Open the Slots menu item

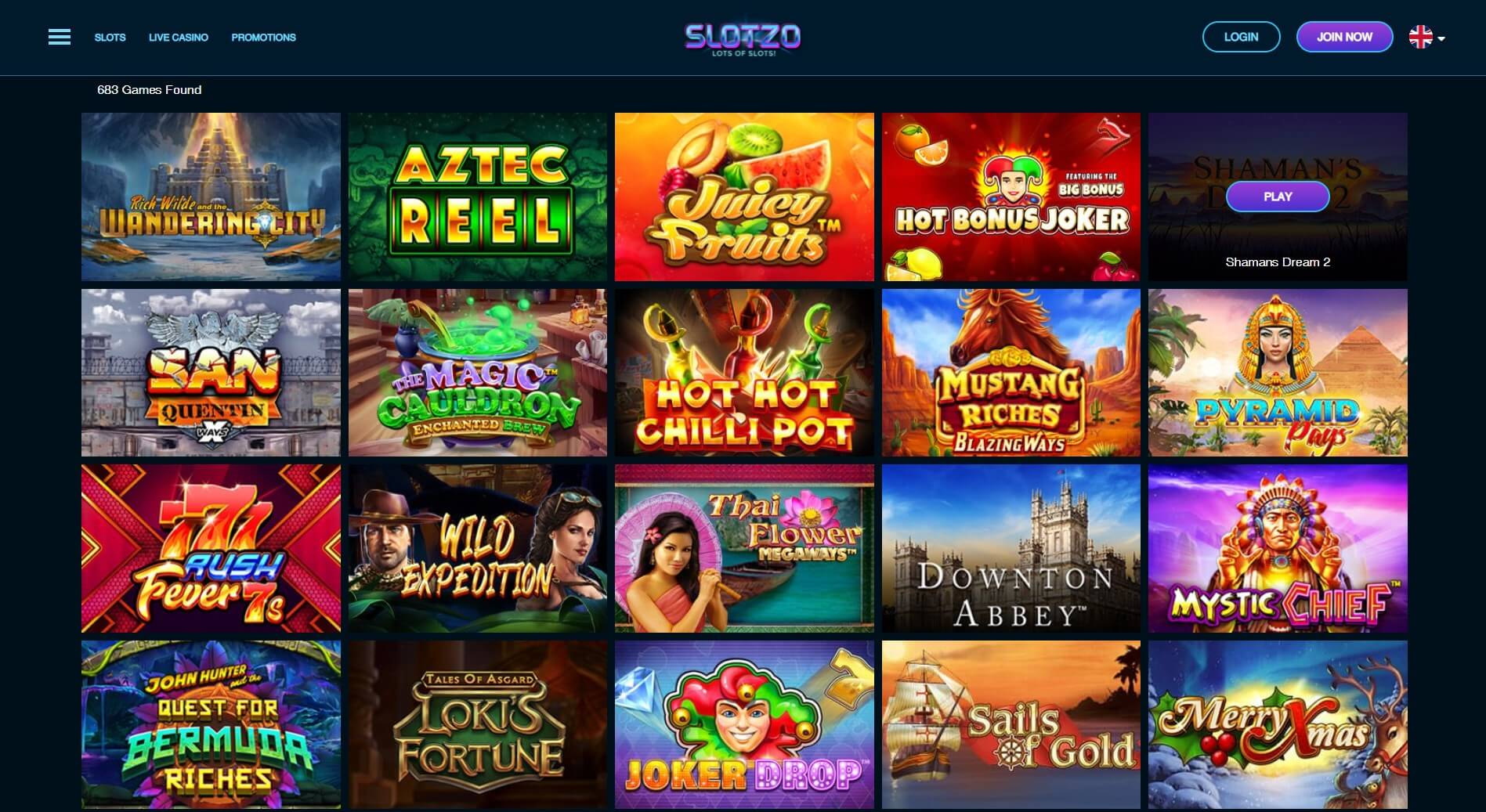[x=110, y=37]
